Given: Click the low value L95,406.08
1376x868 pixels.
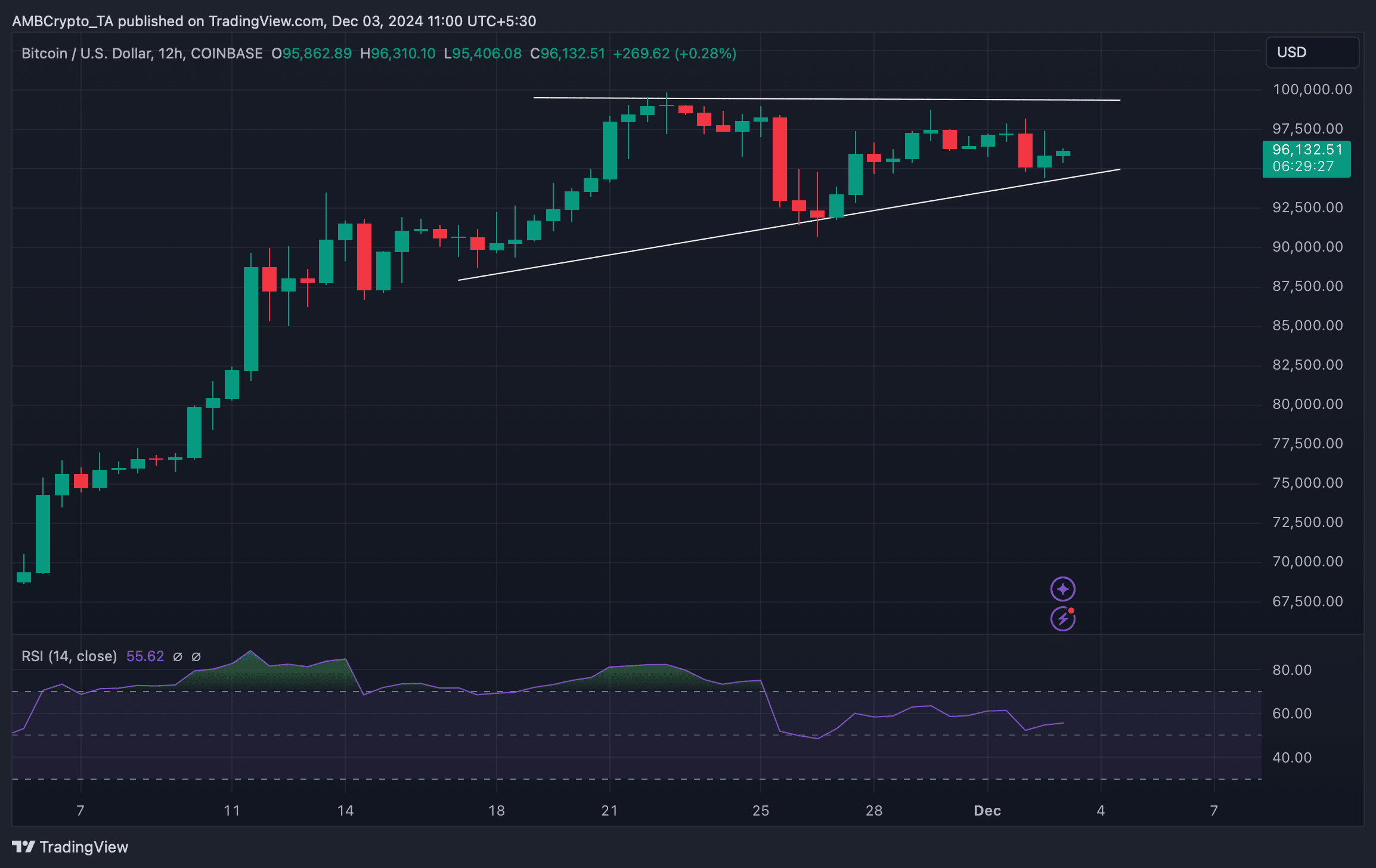Looking at the screenshot, I should coord(483,54).
